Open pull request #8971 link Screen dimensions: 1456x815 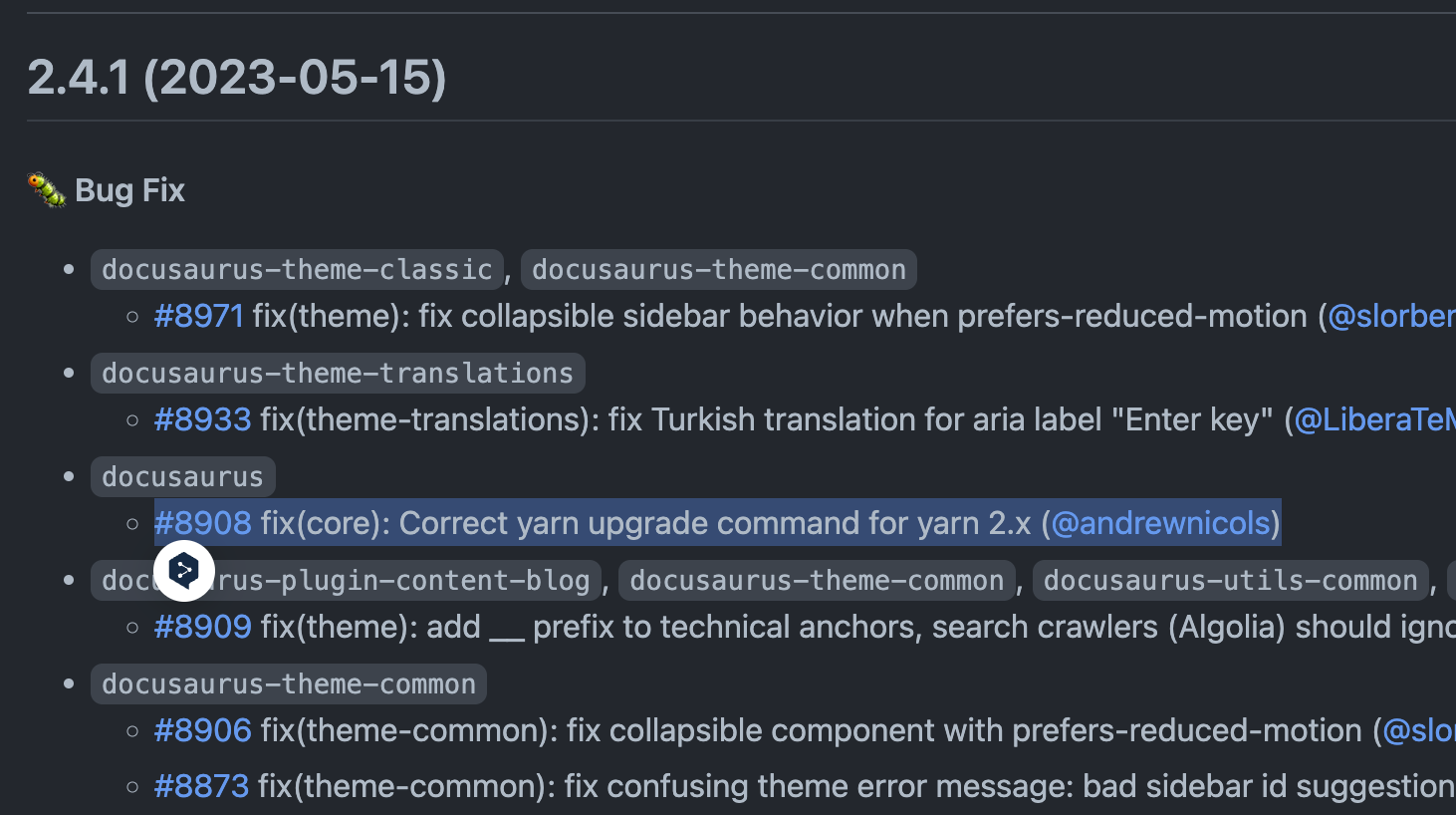(199, 316)
